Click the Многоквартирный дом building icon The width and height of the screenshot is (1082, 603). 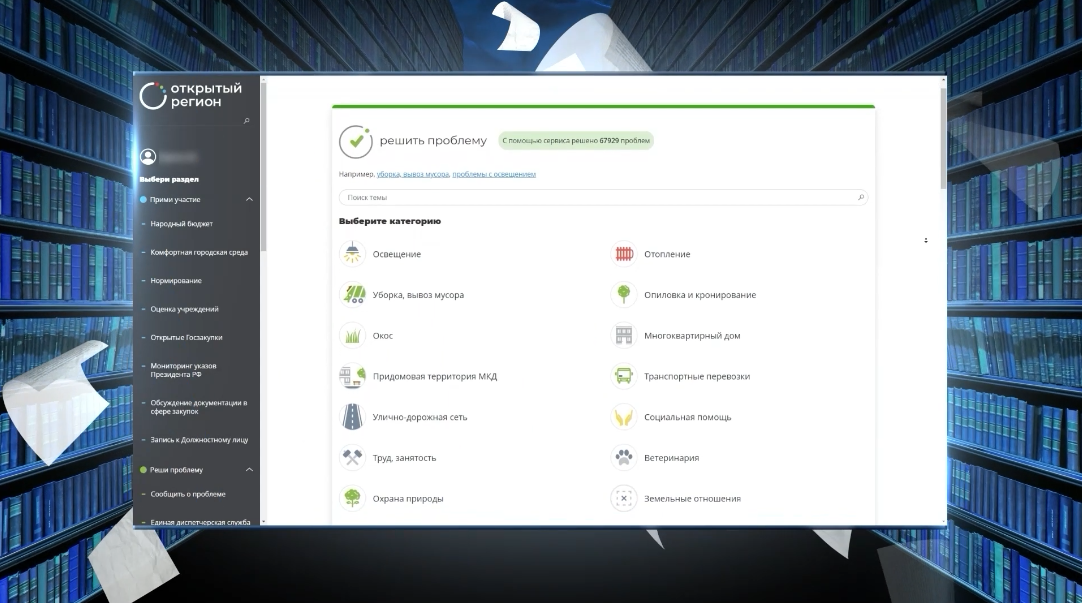tap(623, 336)
